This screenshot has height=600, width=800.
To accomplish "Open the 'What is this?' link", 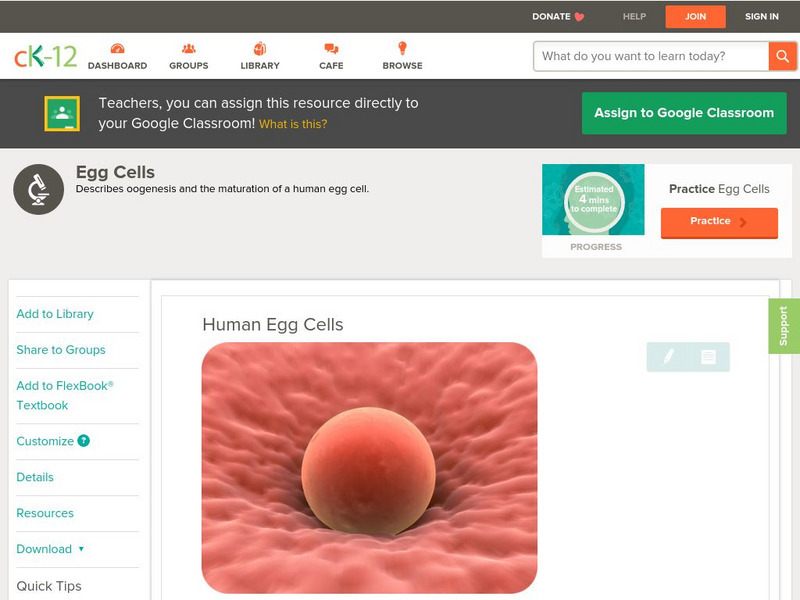I will click(x=293, y=124).
